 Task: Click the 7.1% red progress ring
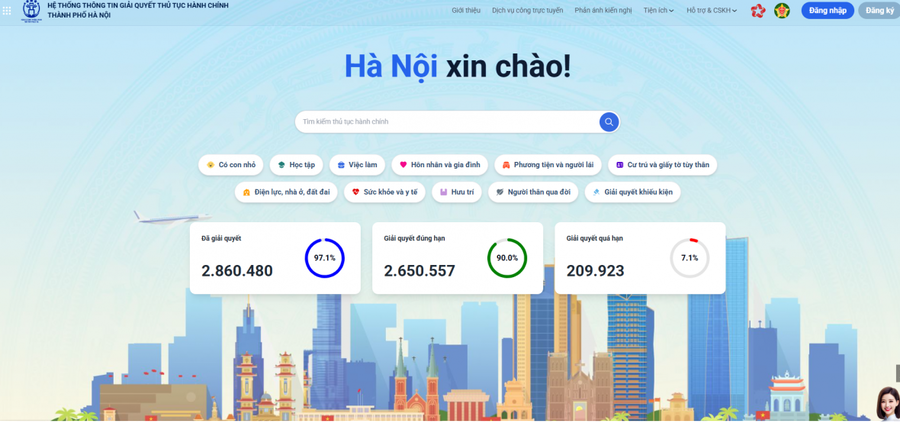coord(689,258)
